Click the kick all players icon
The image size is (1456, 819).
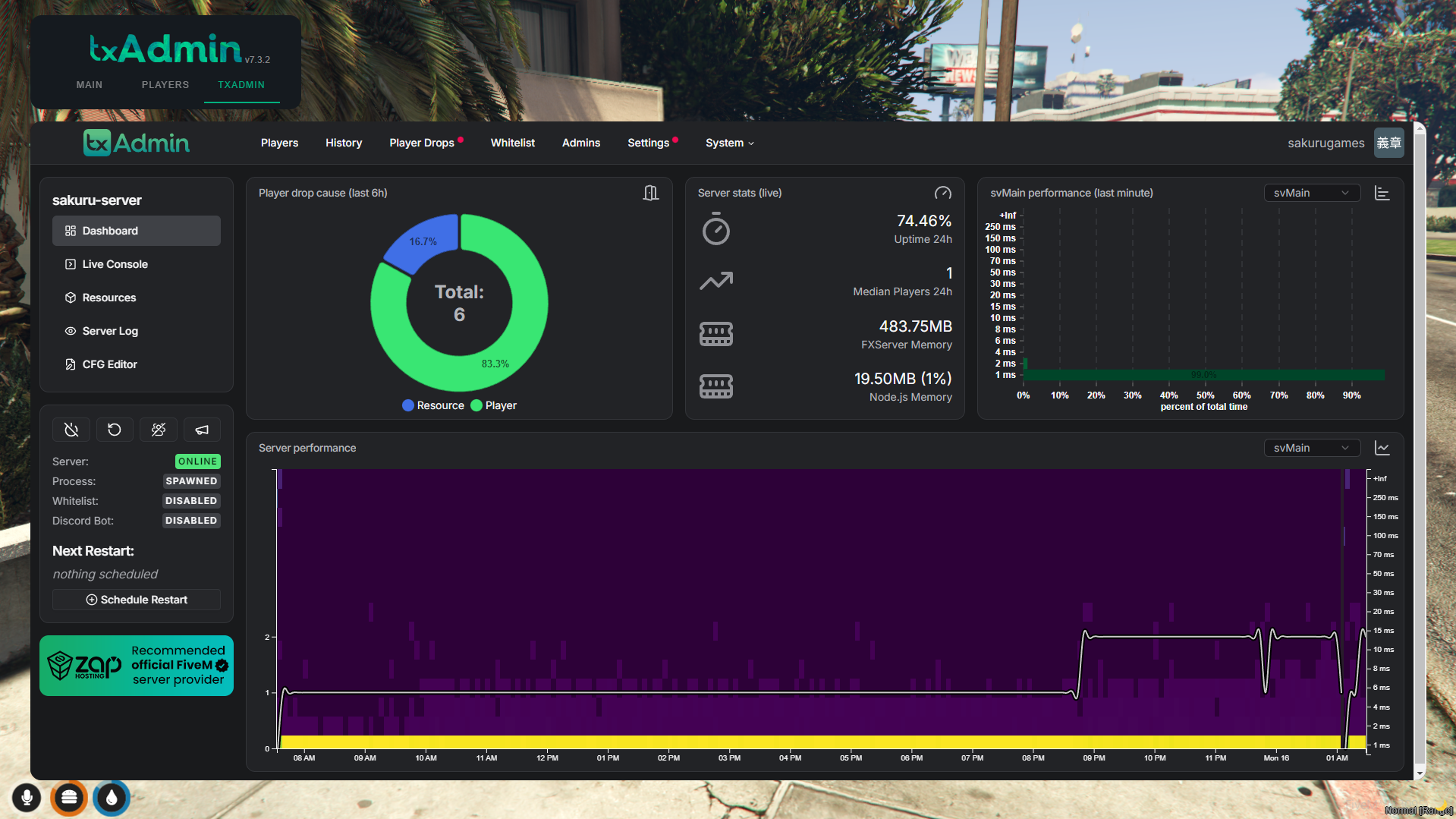click(x=159, y=430)
